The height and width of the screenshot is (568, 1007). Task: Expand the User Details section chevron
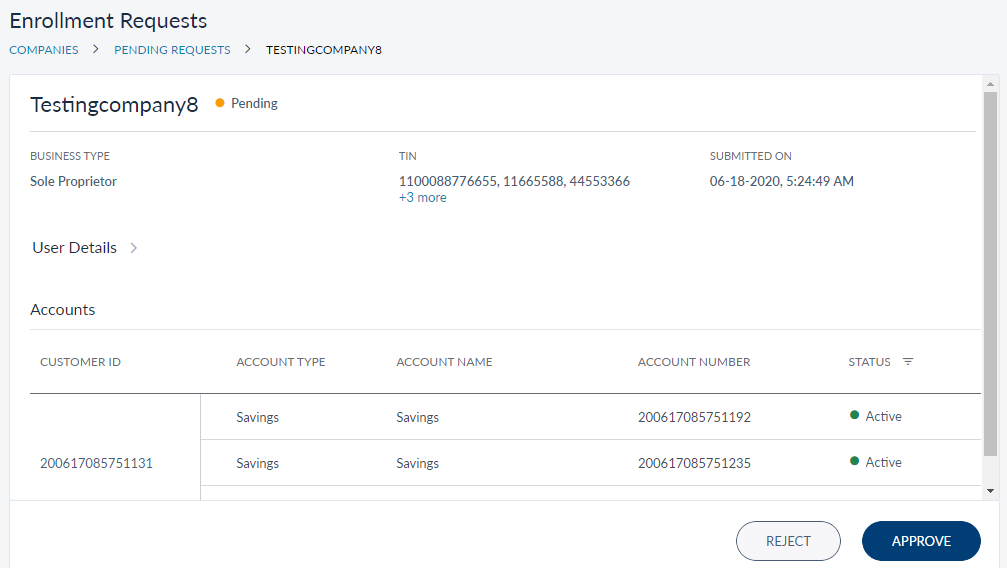(134, 248)
